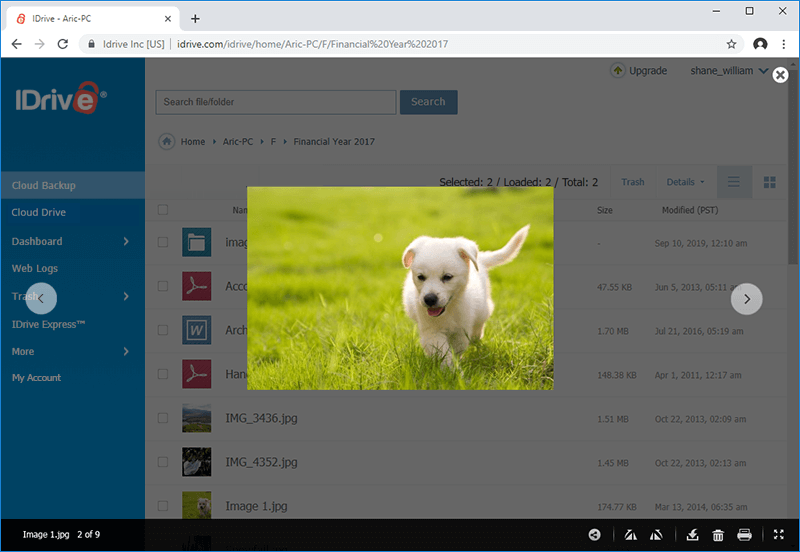Open the browser profile icon
The height and width of the screenshot is (552, 800).
760,44
